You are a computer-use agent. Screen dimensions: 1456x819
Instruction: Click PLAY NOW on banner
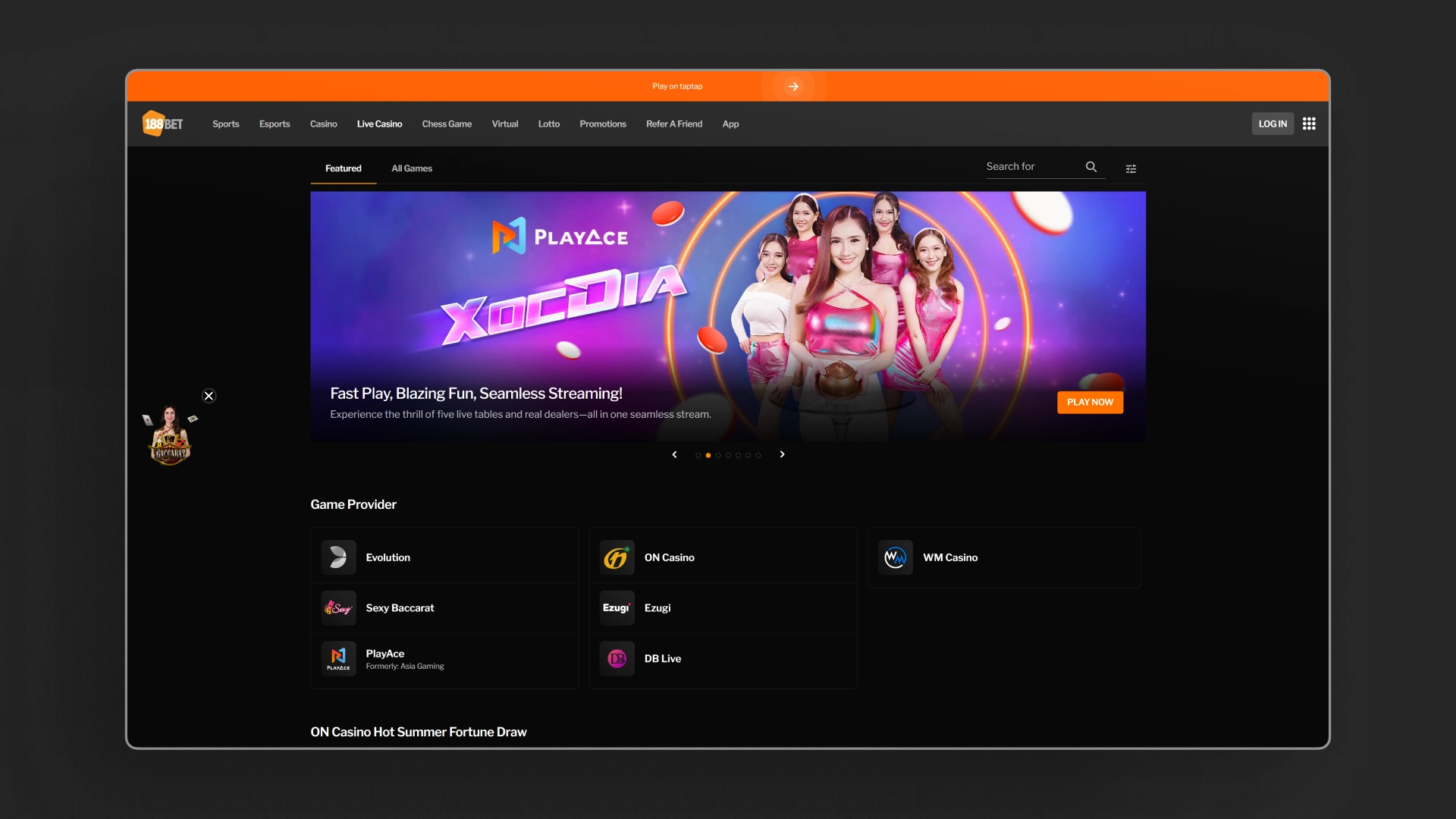pos(1090,402)
